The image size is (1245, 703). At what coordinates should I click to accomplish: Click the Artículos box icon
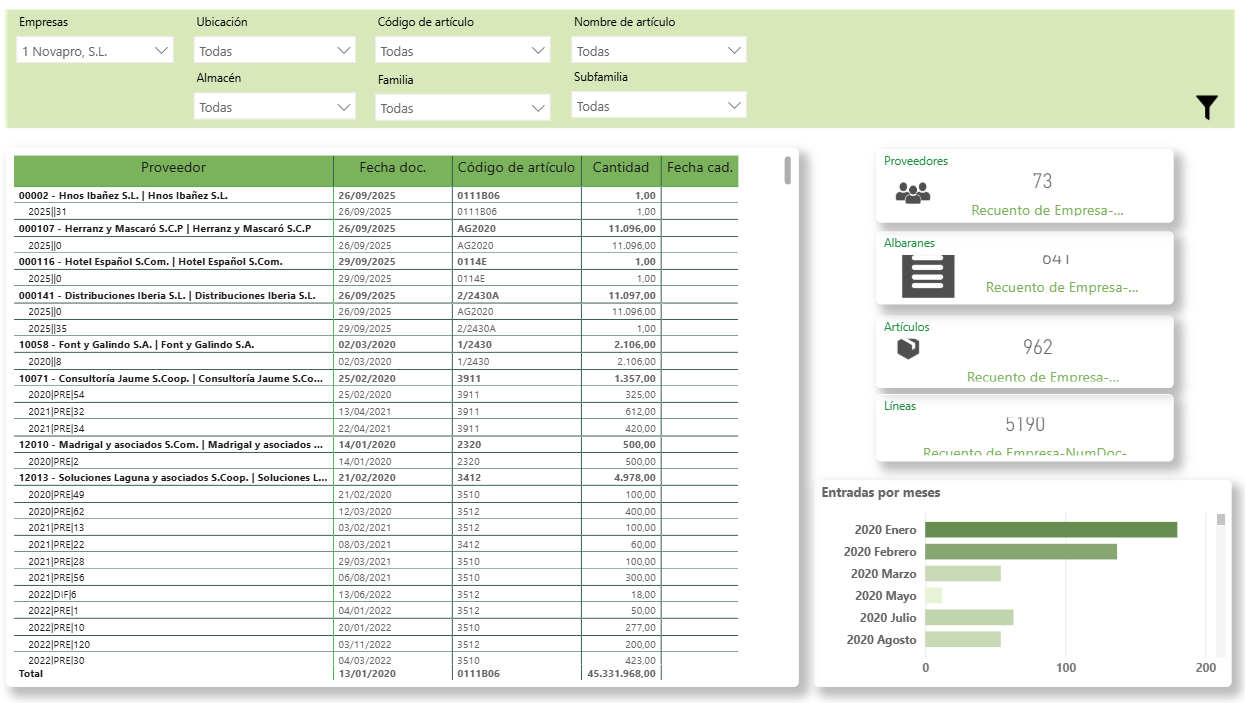[x=908, y=348]
